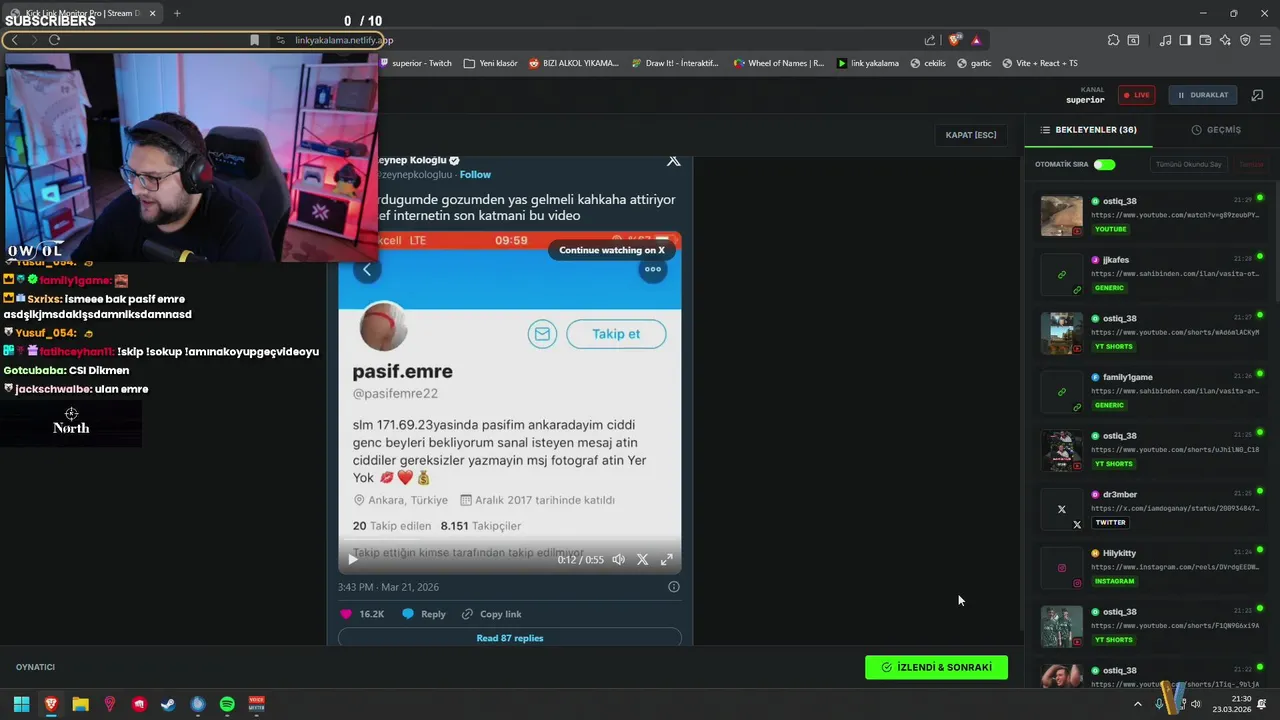The width and height of the screenshot is (1280, 720).
Task: Click the X logo on the tweet card
Action: coord(673,161)
